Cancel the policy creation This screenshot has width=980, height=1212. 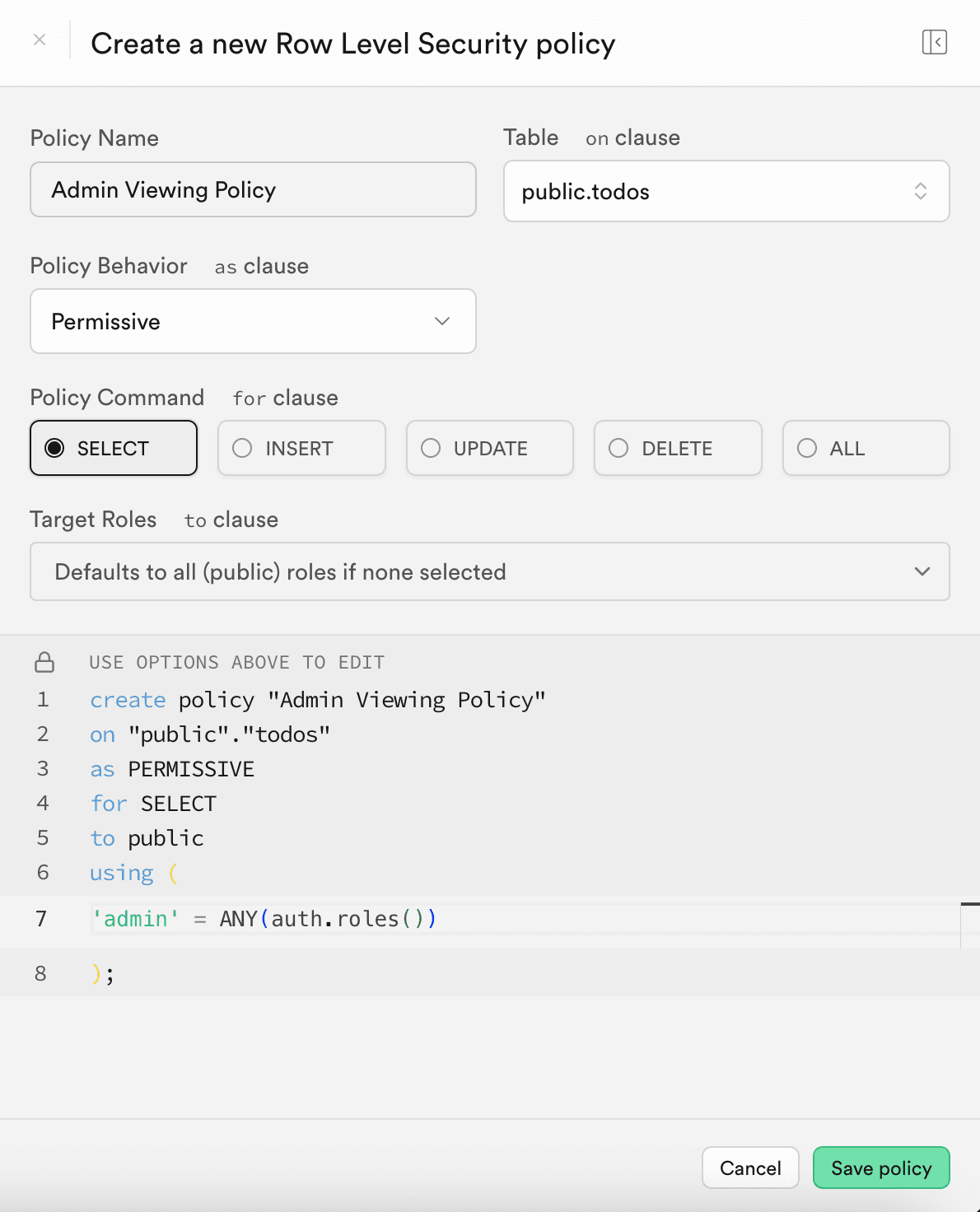tap(749, 1168)
